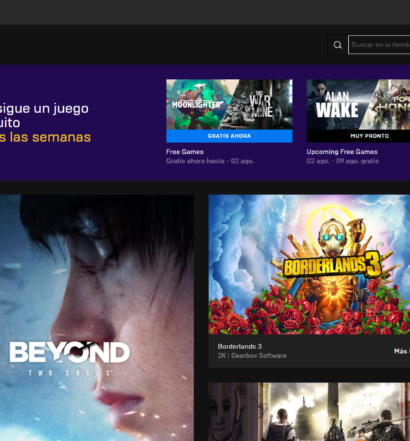
Task: Click the Borderlands 3 title text
Action: coord(240,346)
